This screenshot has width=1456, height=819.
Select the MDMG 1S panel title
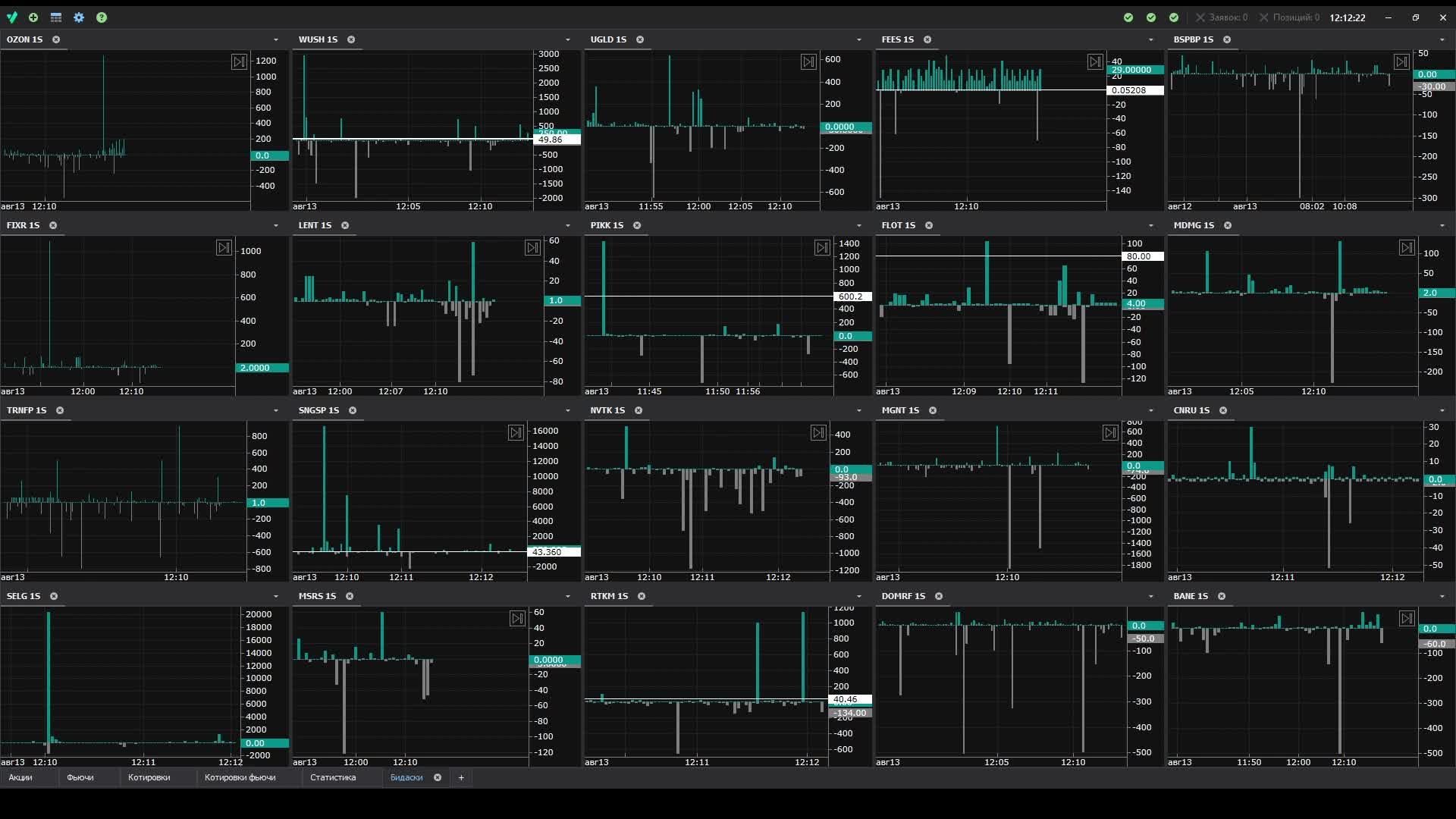[x=1194, y=225]
